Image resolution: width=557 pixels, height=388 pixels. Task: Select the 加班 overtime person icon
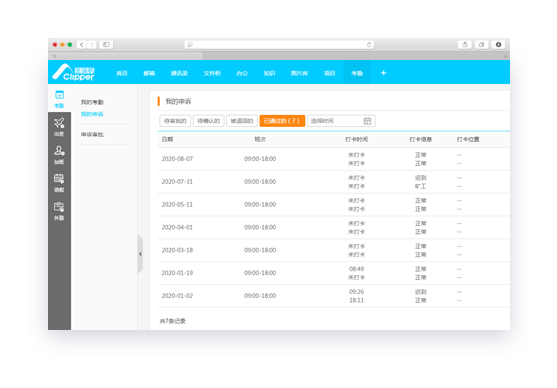tap(59, 151)
